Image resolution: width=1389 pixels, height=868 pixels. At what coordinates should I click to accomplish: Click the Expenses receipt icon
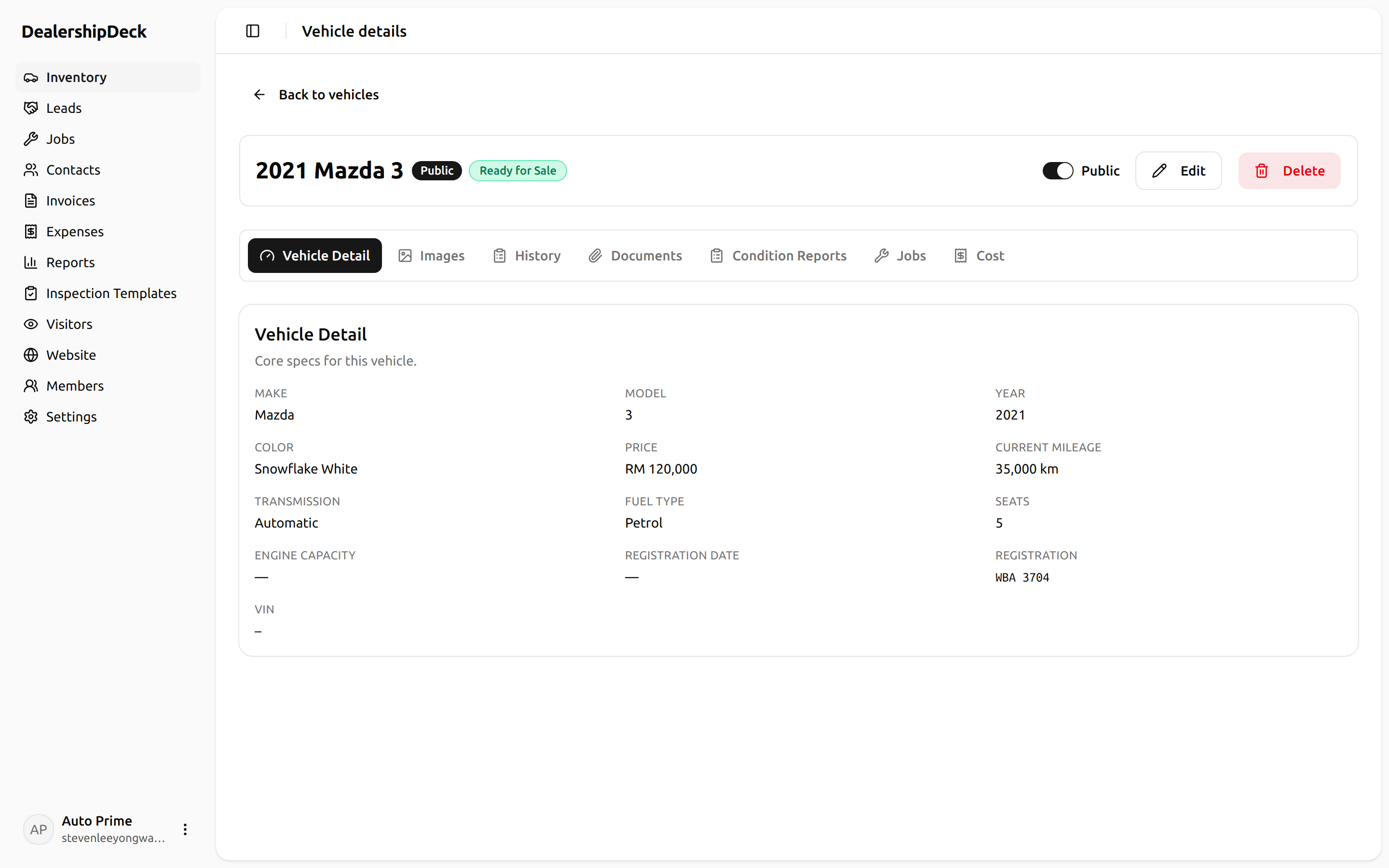pos(31,231)
